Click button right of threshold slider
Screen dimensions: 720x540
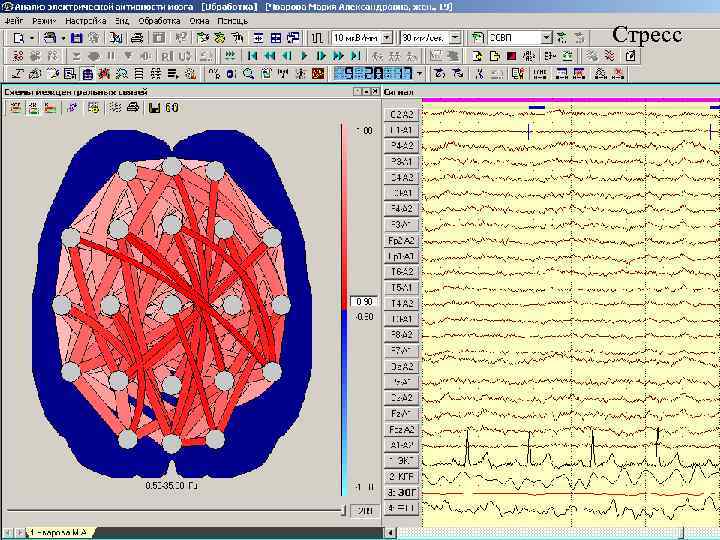pos(366,510)
